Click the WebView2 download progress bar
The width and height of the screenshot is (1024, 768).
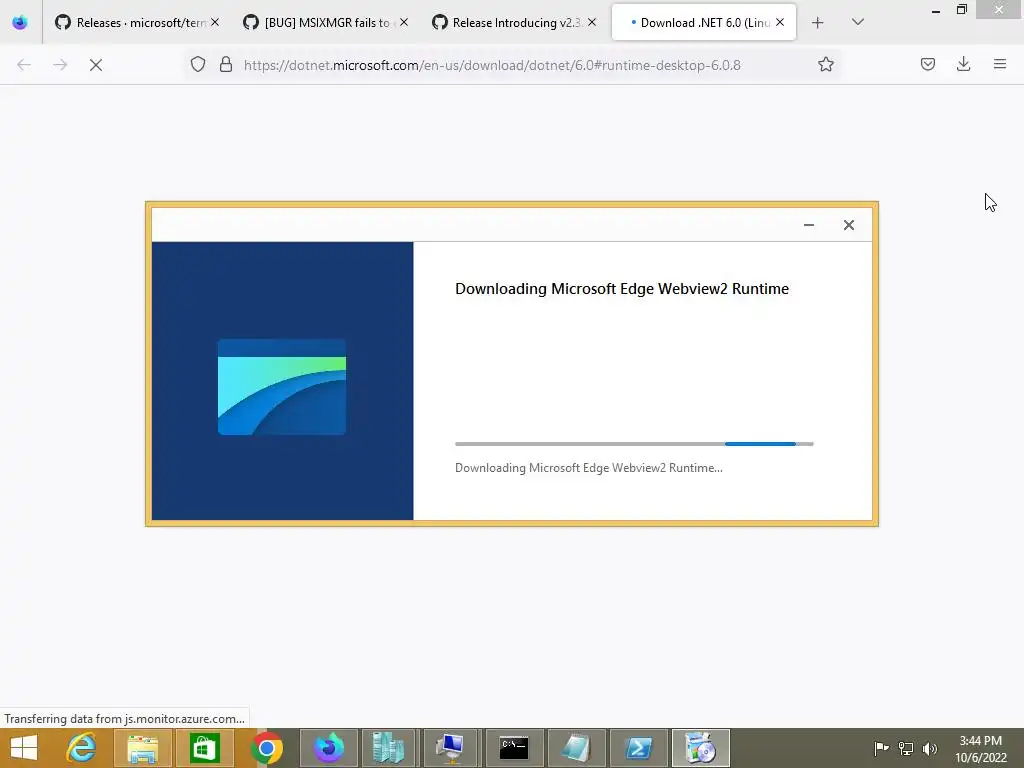click(634, 444)
